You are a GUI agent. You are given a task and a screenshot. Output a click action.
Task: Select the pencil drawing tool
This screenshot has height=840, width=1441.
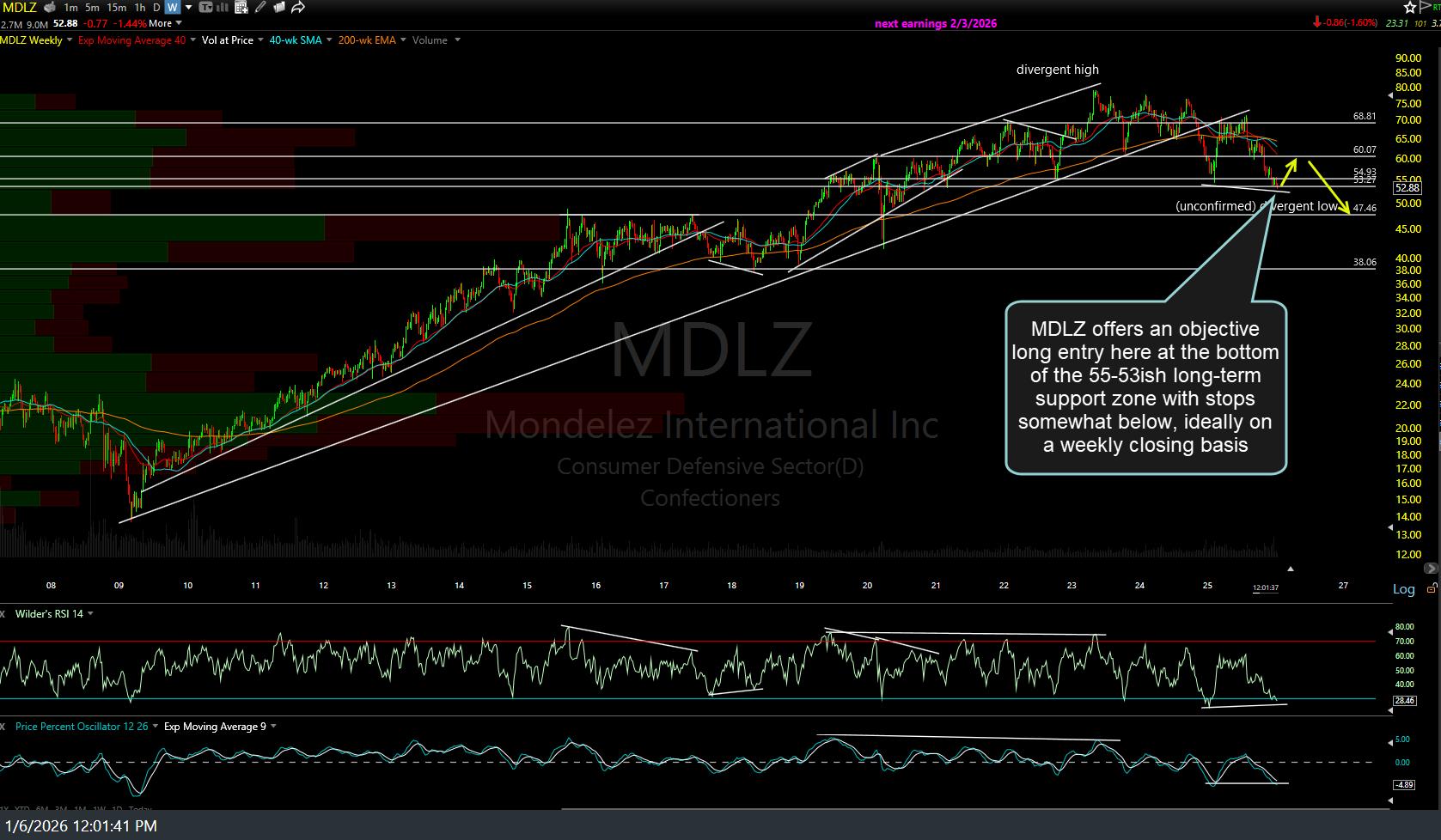pyautogui.click(x=260, y=8)
